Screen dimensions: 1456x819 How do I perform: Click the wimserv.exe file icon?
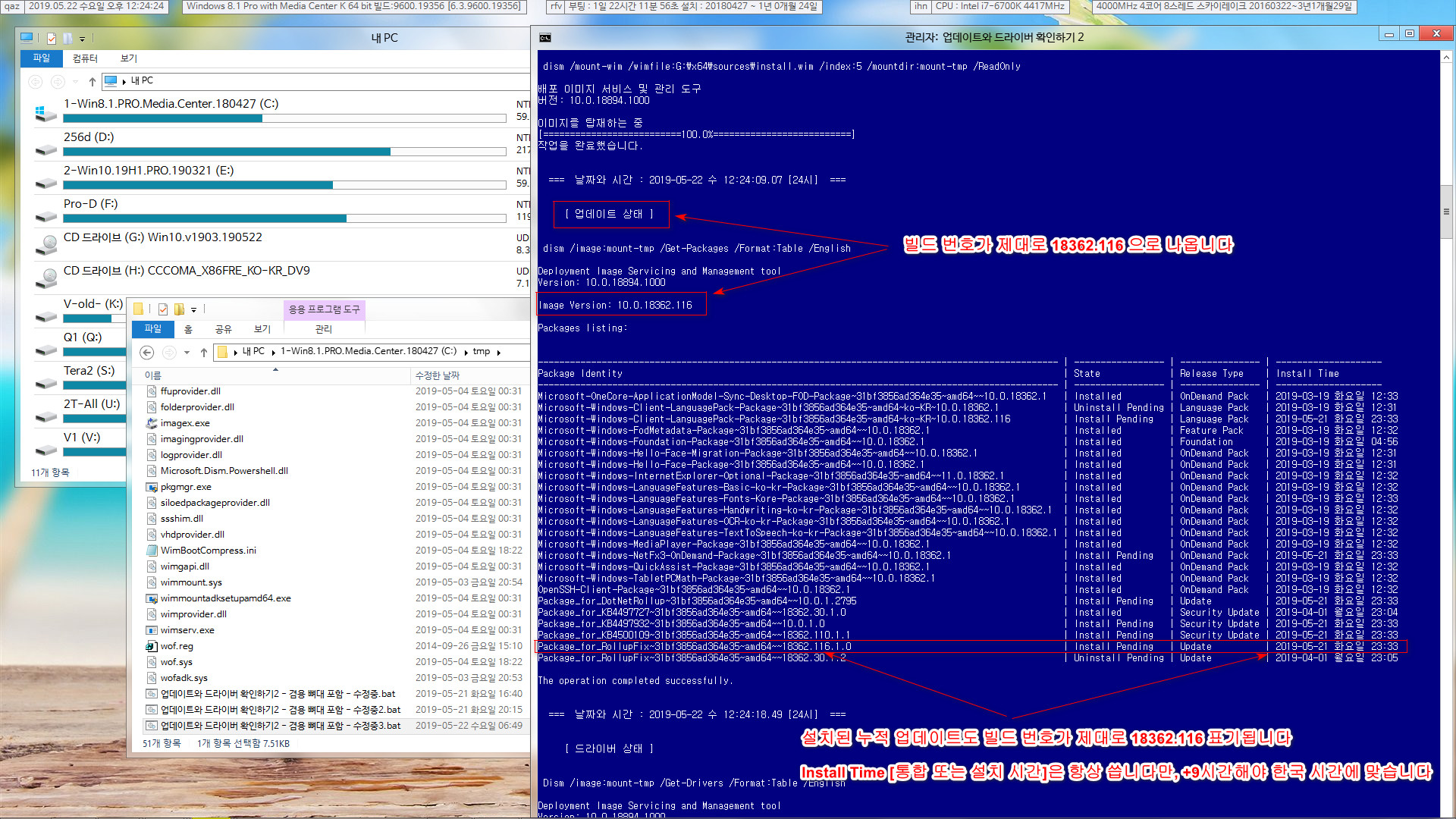tap(152, 630)
